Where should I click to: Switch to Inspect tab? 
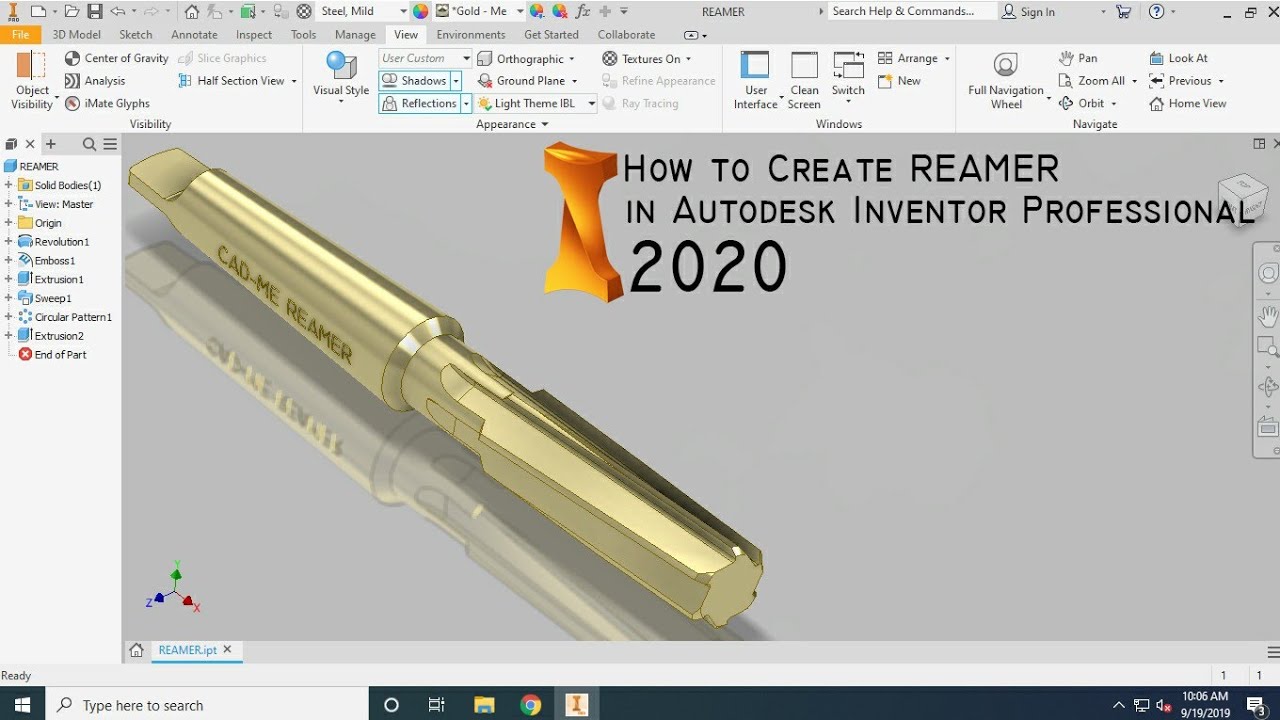[254, 34]
